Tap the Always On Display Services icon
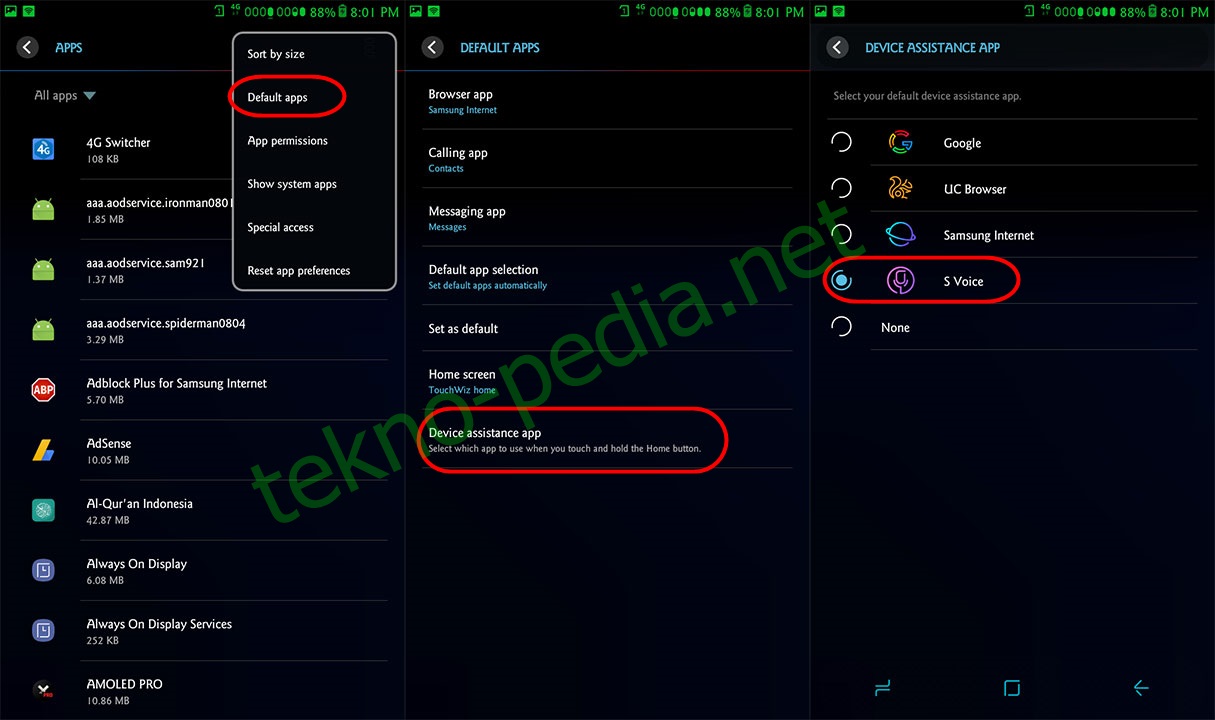This screenshot has width=1215, height=720. click(x=43, y=630)
